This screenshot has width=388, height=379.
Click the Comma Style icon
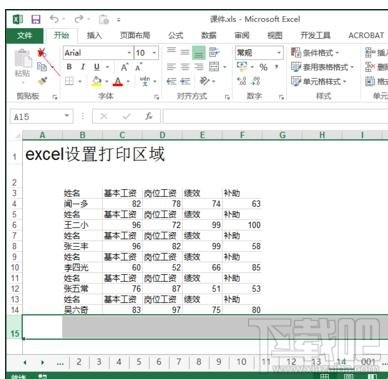point(277,67)
